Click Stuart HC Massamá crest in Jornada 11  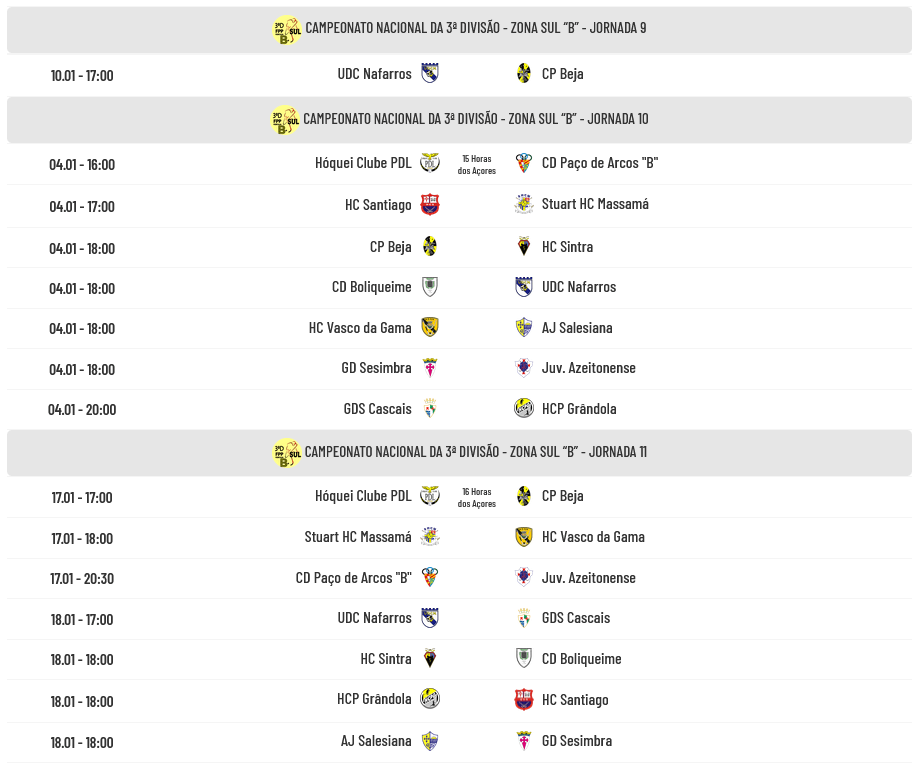(430, 537)
